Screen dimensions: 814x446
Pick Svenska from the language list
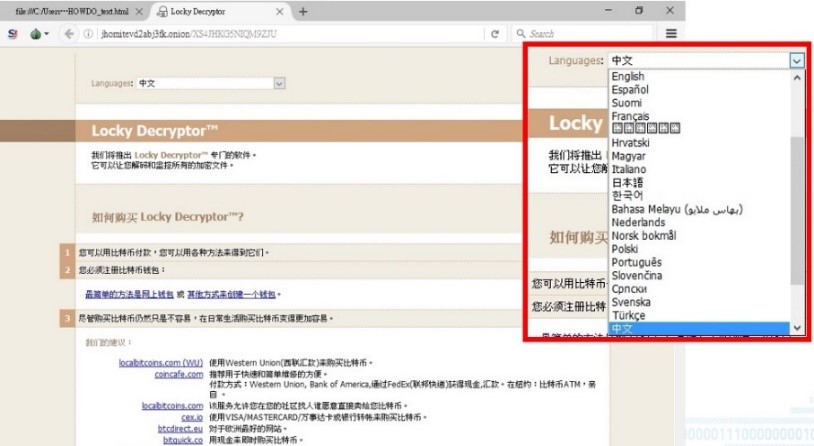click(x=631, y=301)
